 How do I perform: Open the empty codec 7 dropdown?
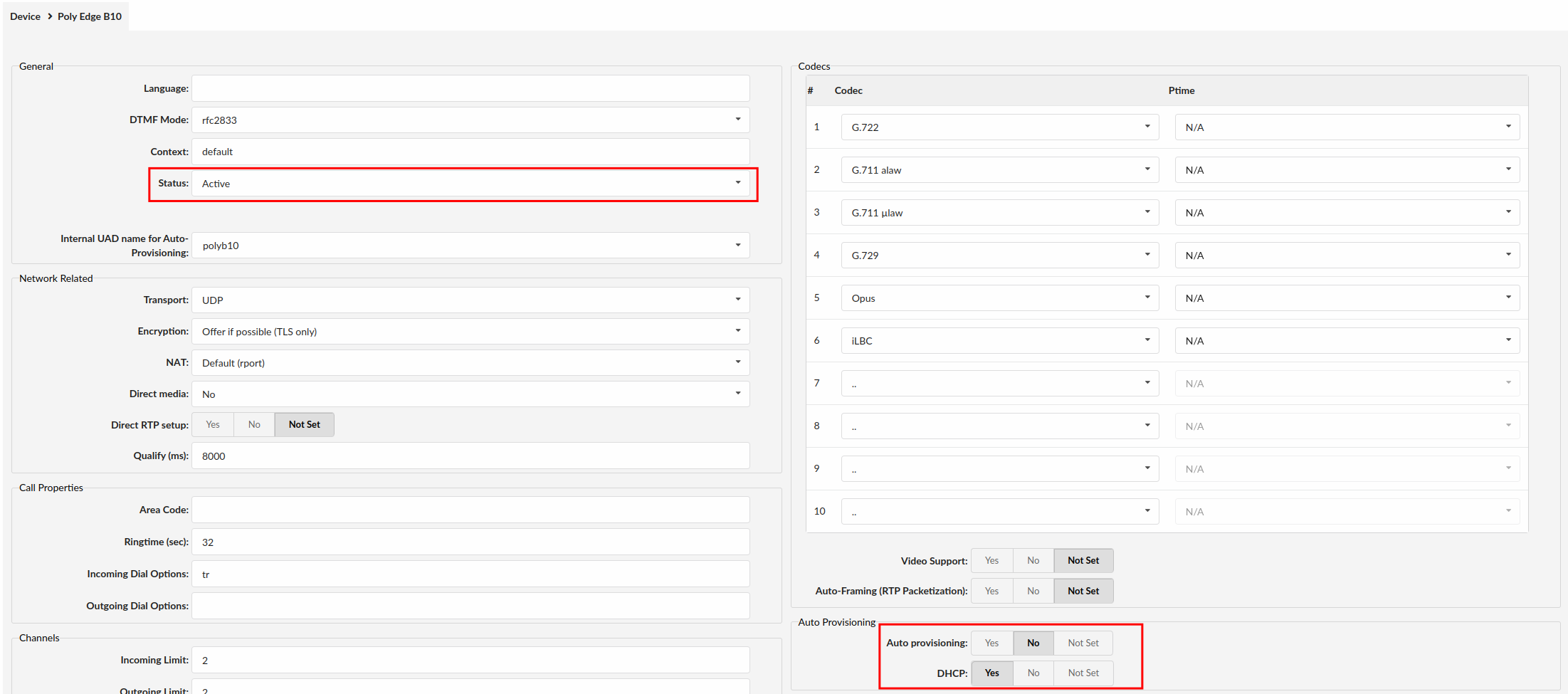coord(999,384)
